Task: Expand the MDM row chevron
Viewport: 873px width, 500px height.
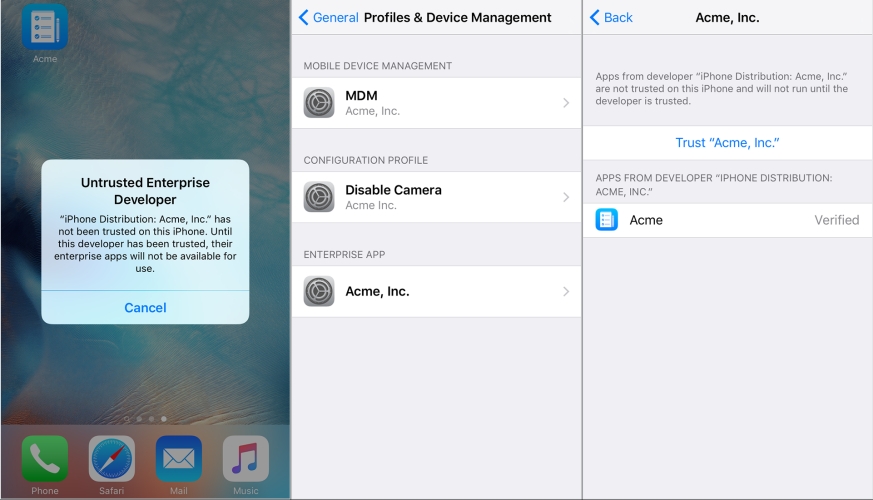Action: (x=566, y=103)
